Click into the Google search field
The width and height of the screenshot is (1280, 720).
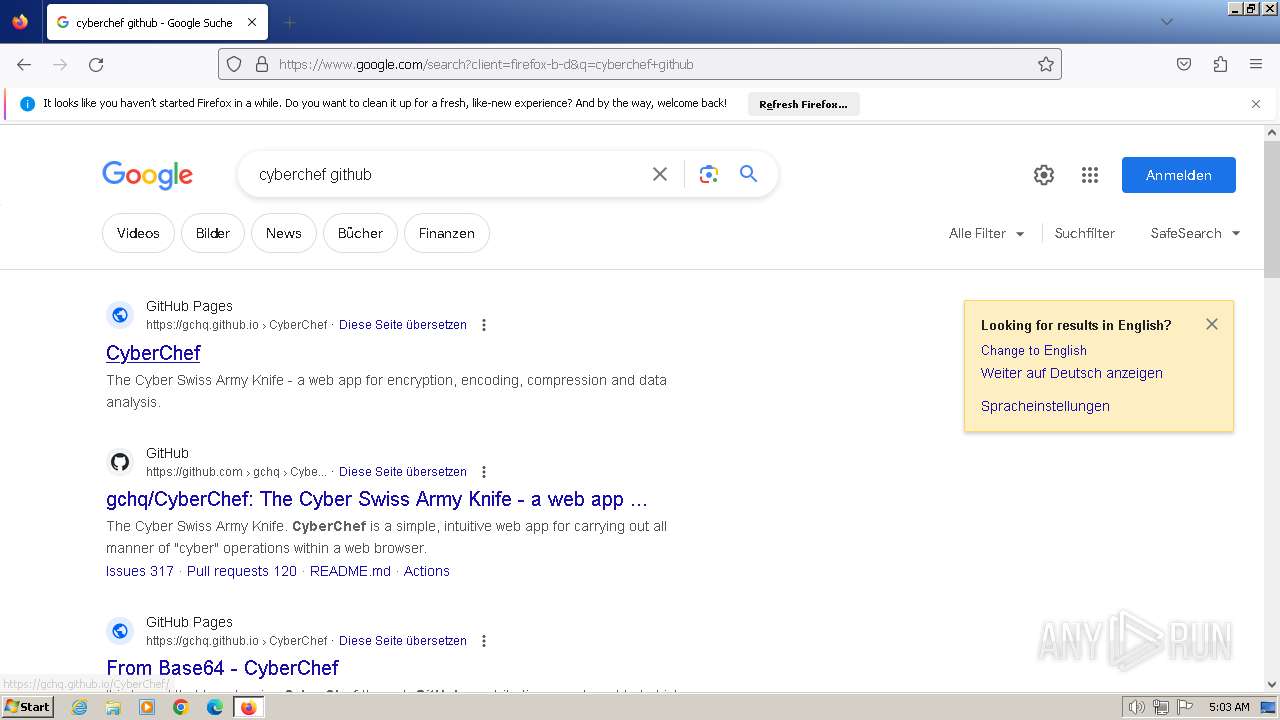pos(450,174)
